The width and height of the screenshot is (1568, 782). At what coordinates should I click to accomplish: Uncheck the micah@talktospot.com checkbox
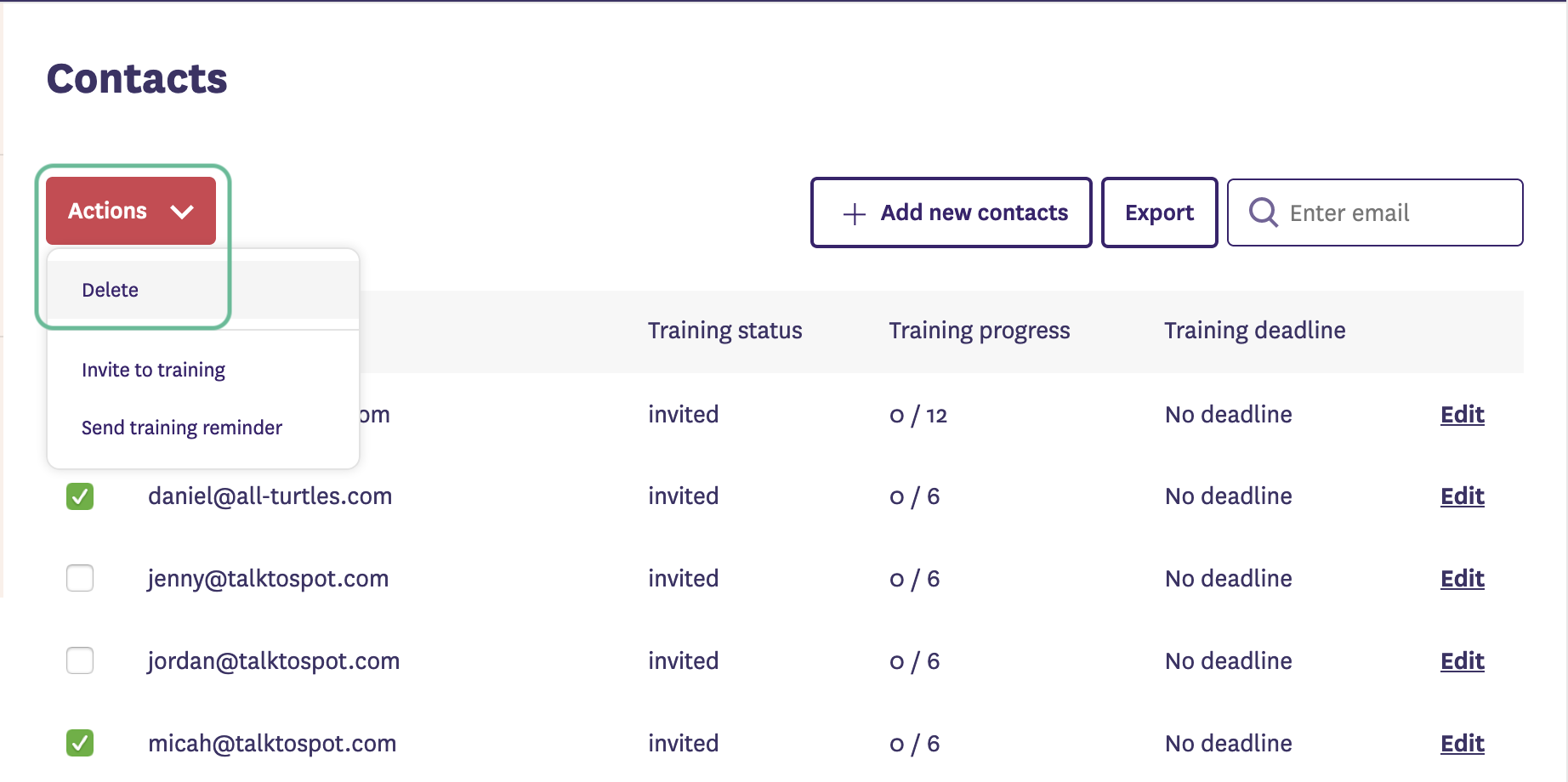click(80, 743)
